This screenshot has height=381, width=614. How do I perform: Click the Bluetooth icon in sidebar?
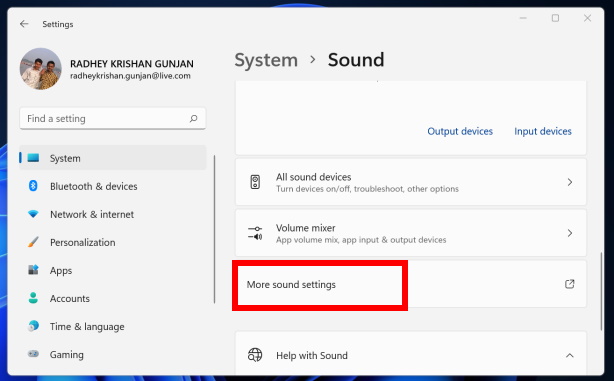click(x=33, y=186)
